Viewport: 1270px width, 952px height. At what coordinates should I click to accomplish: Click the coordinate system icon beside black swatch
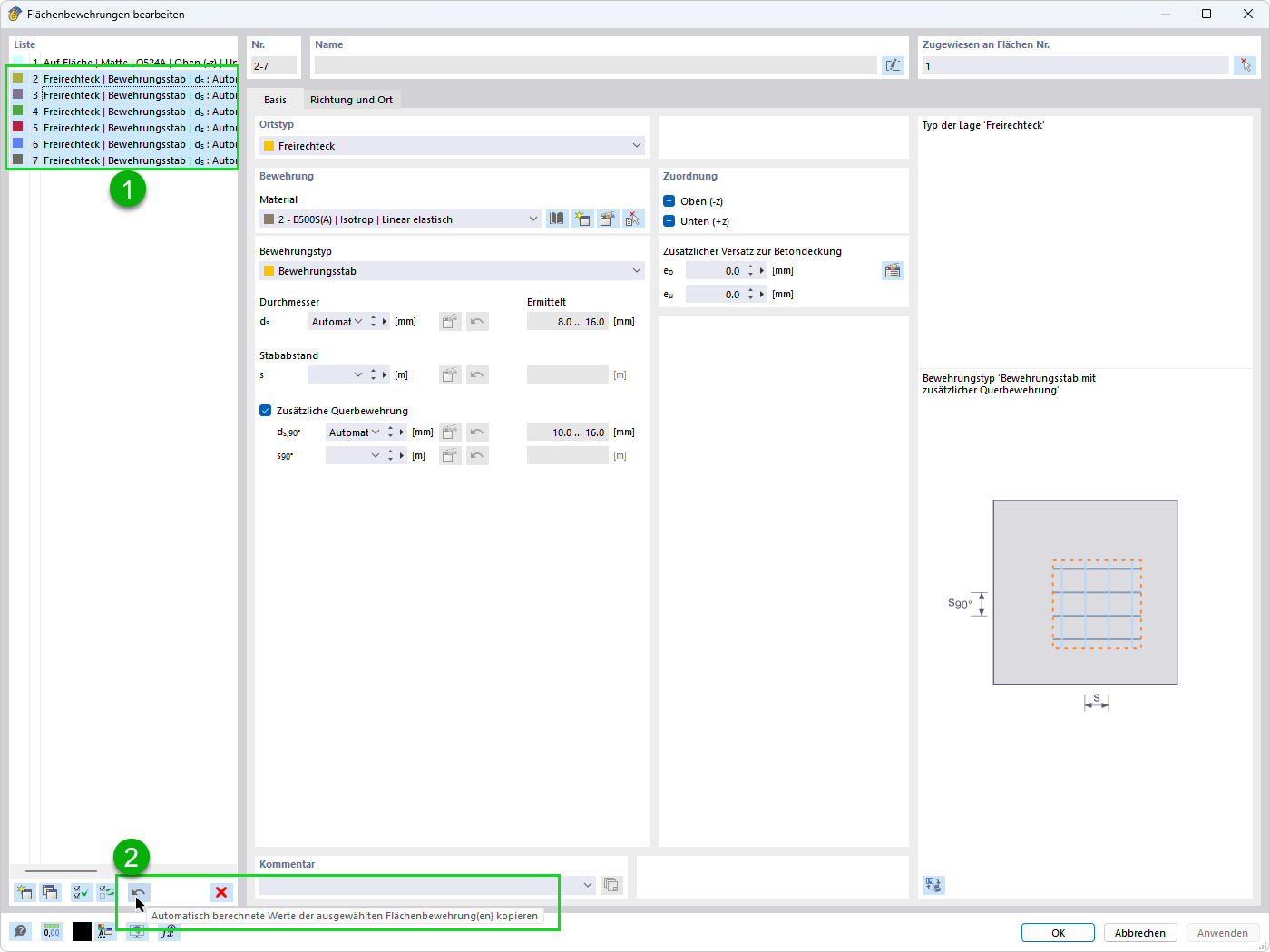pyautogui.click(x=105, y=931)
